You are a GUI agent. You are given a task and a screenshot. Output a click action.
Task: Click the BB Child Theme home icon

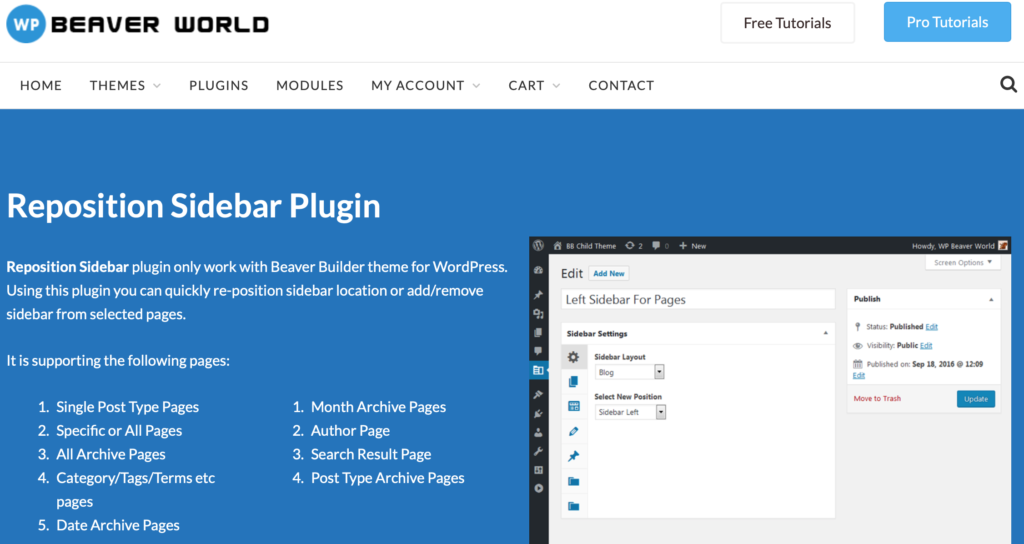point(557,246)
